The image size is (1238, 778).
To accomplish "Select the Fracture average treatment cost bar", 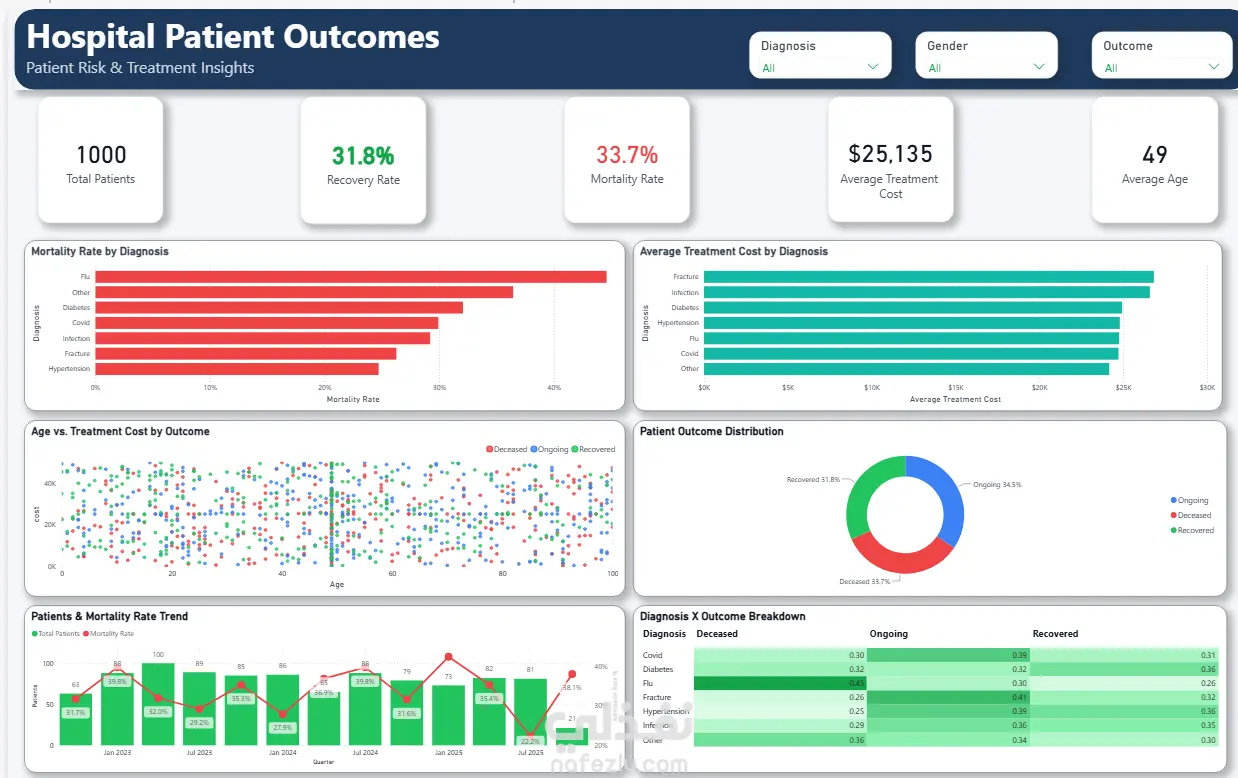I will point(929,277).
